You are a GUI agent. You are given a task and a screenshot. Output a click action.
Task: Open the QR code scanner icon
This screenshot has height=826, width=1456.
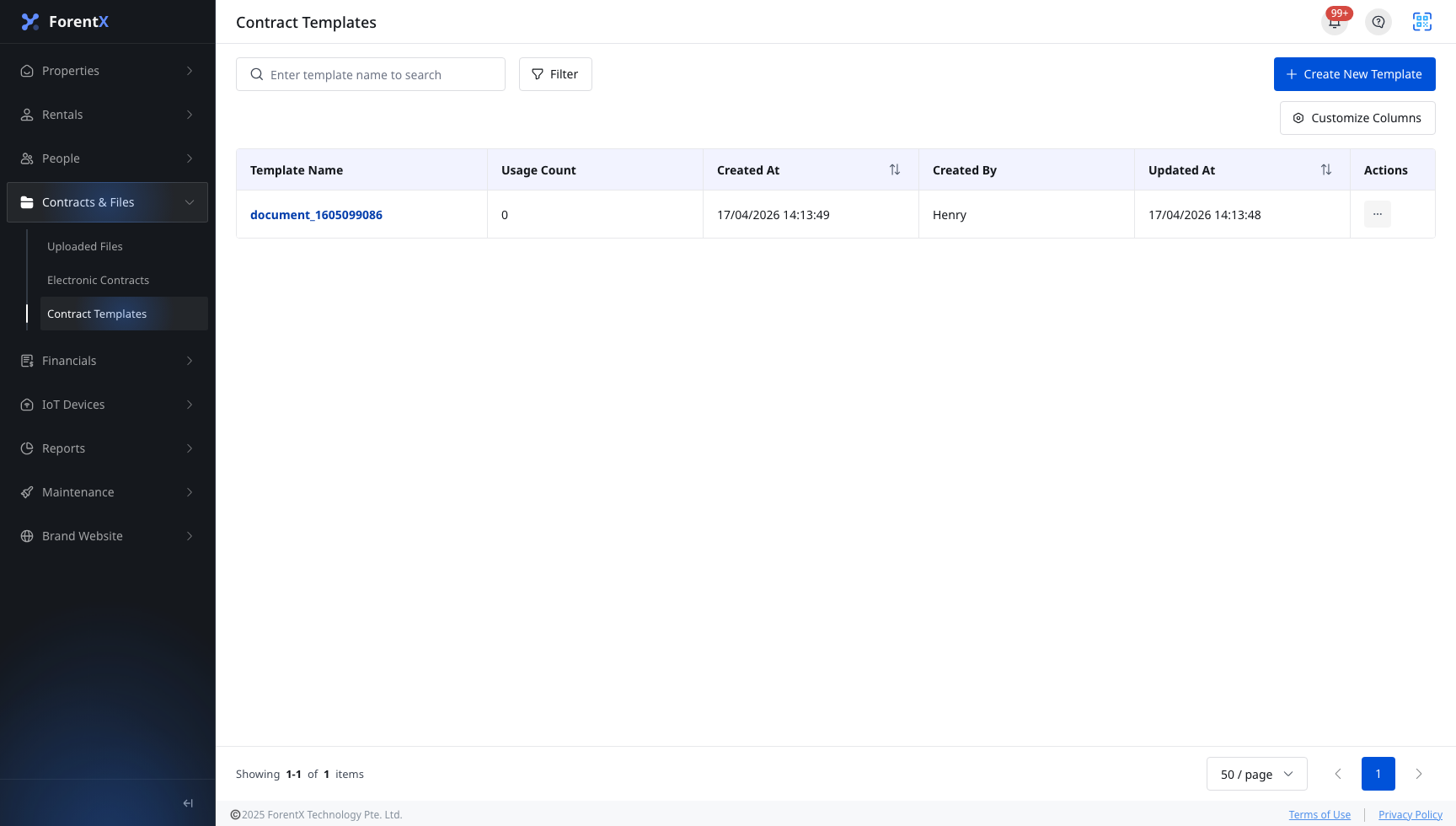pos(1422,22)
